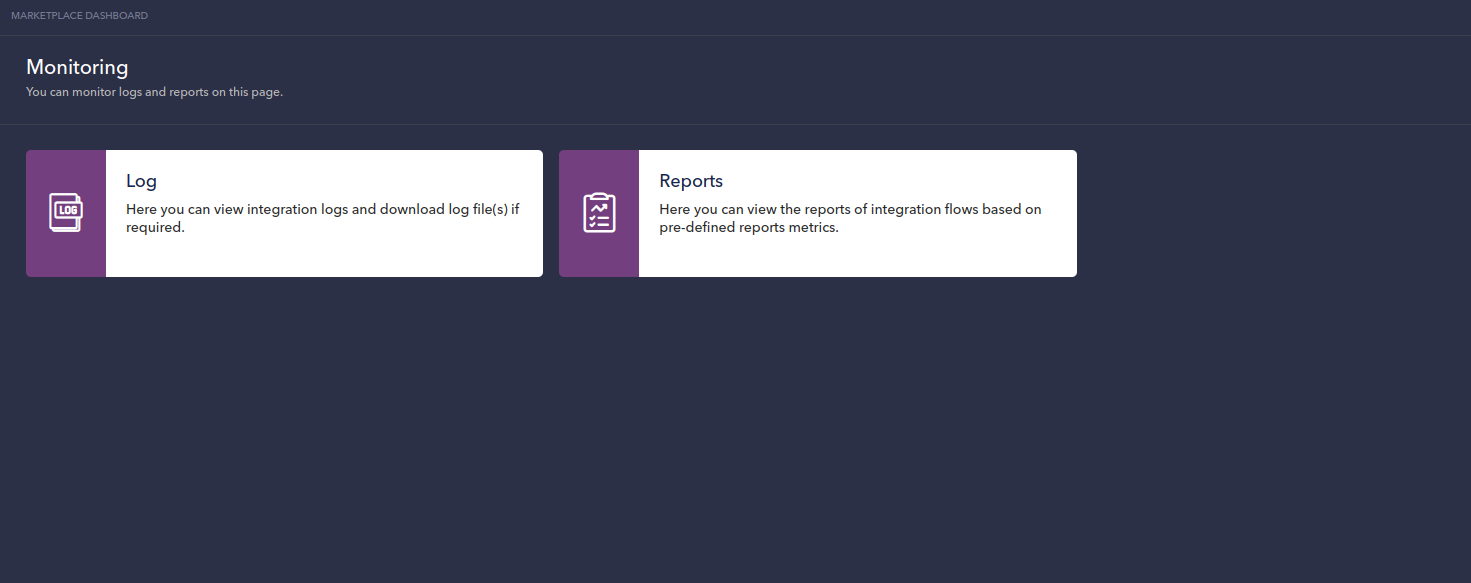This screenshot has height=583, width=1471.
Task: Click the trend arrow in the Reports icon
Action: 599,207
